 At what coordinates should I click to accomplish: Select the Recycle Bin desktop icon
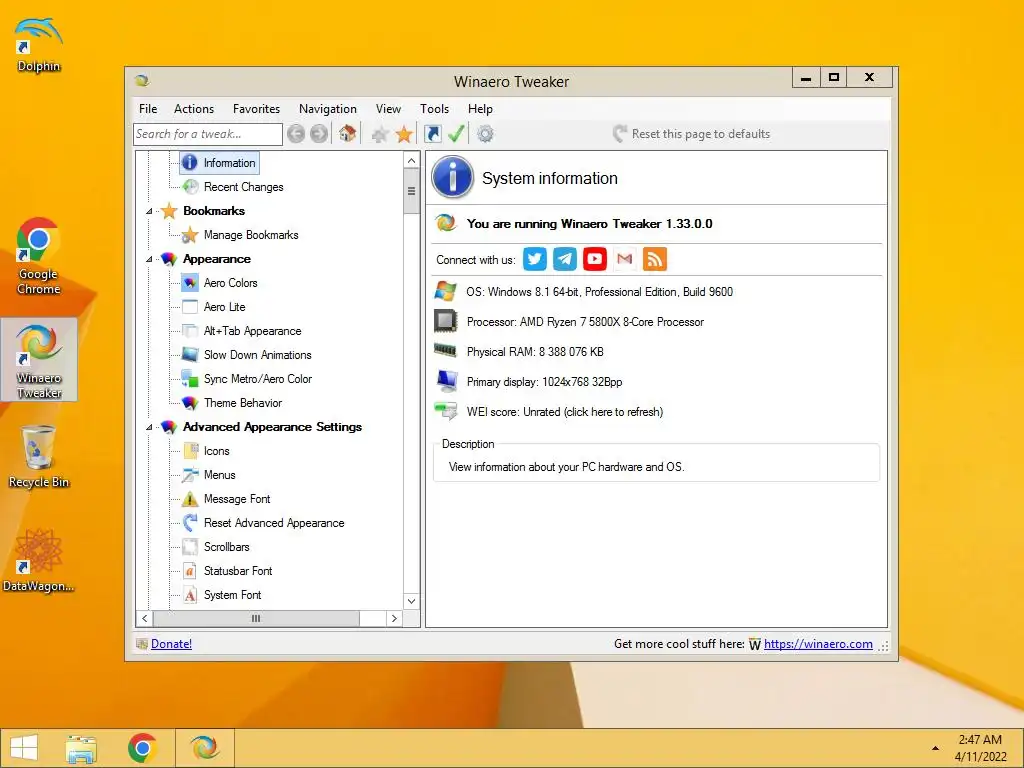pos(39,456)
